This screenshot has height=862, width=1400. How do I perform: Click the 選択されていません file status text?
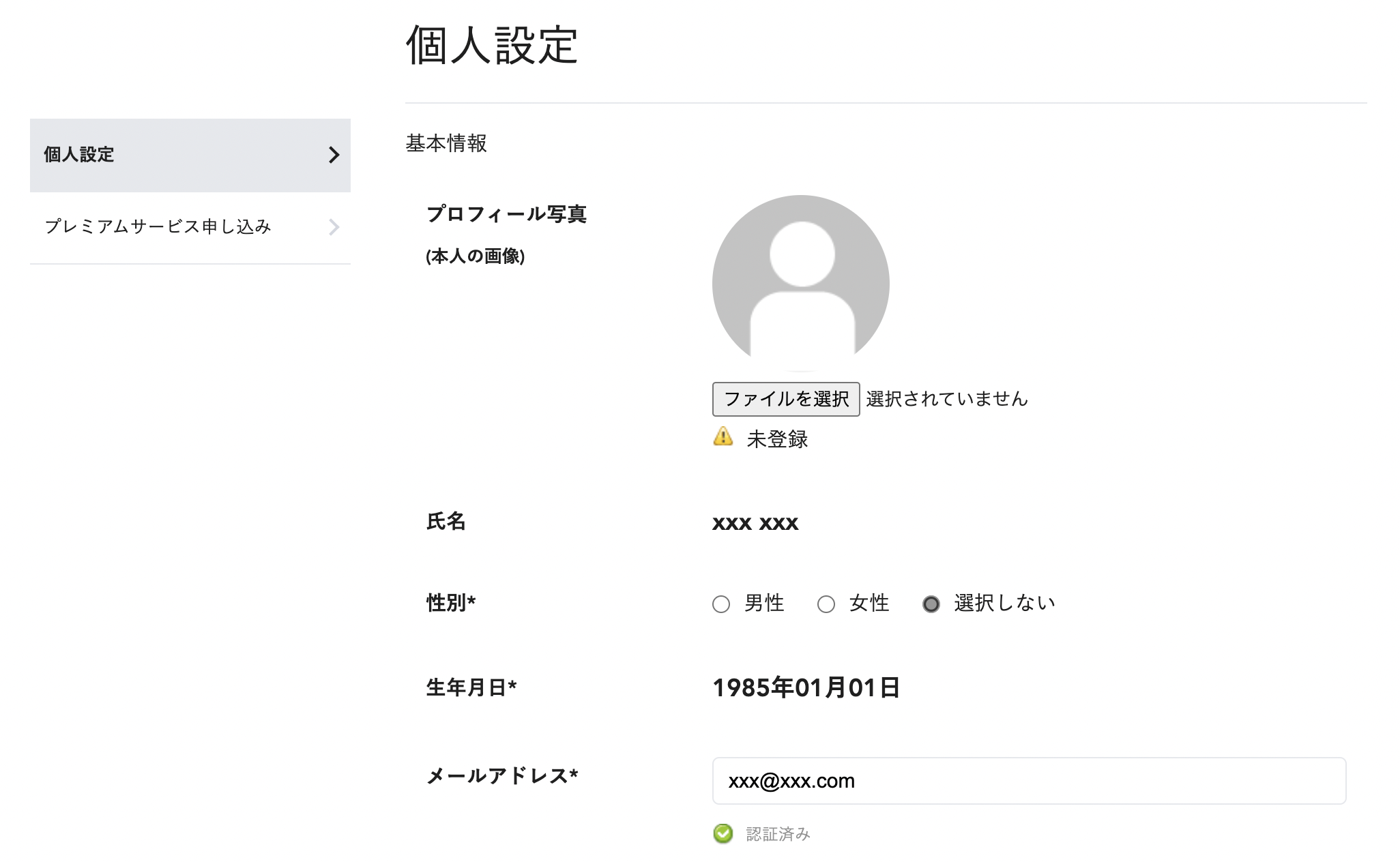point(947,399)
